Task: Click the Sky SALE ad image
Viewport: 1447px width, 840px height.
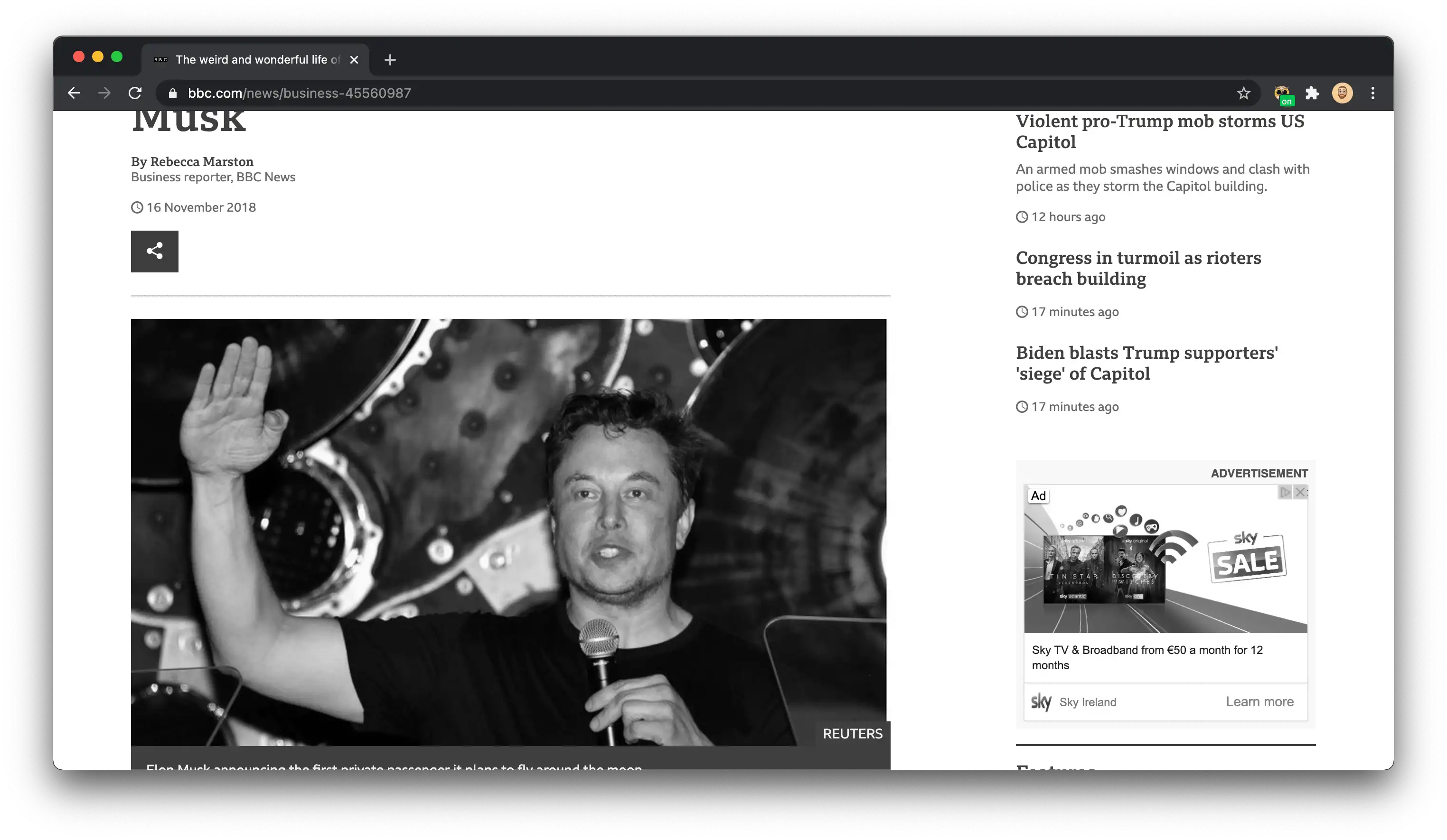Action: point(1165,559)
